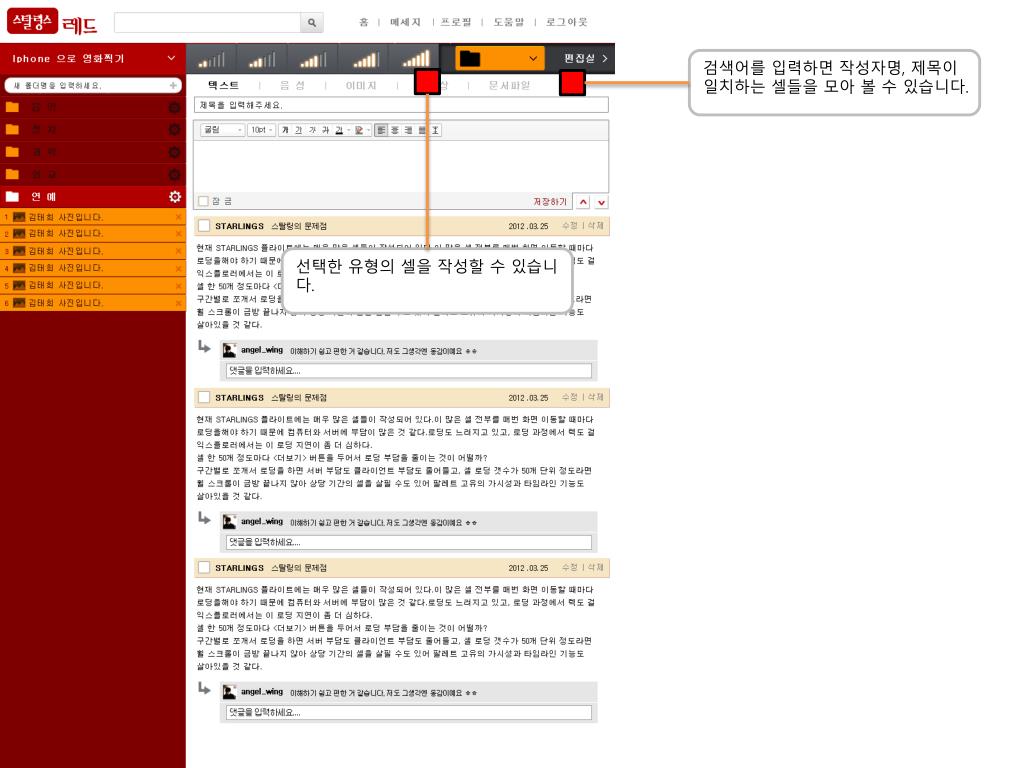1024x768 pixels.
Task: Switch to the 텍스트 tab
Action: tap(223, 86)
